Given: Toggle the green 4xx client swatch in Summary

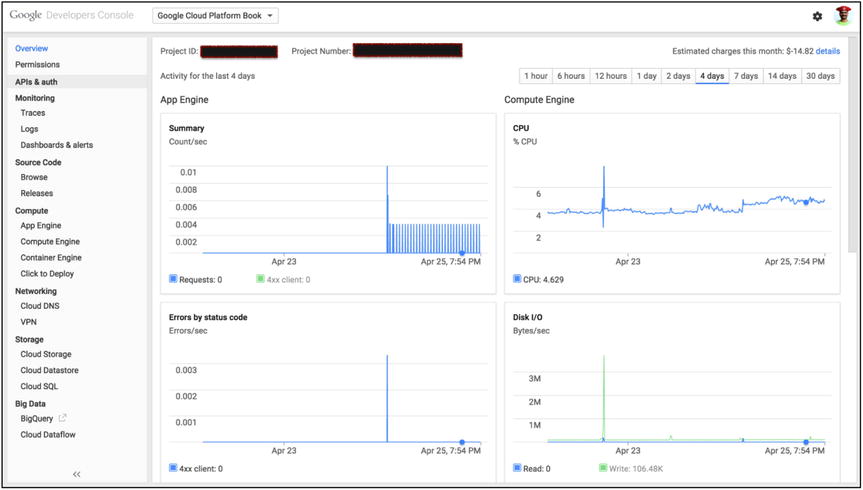Looking at the screenshot, I should click(x=260, y=279).
